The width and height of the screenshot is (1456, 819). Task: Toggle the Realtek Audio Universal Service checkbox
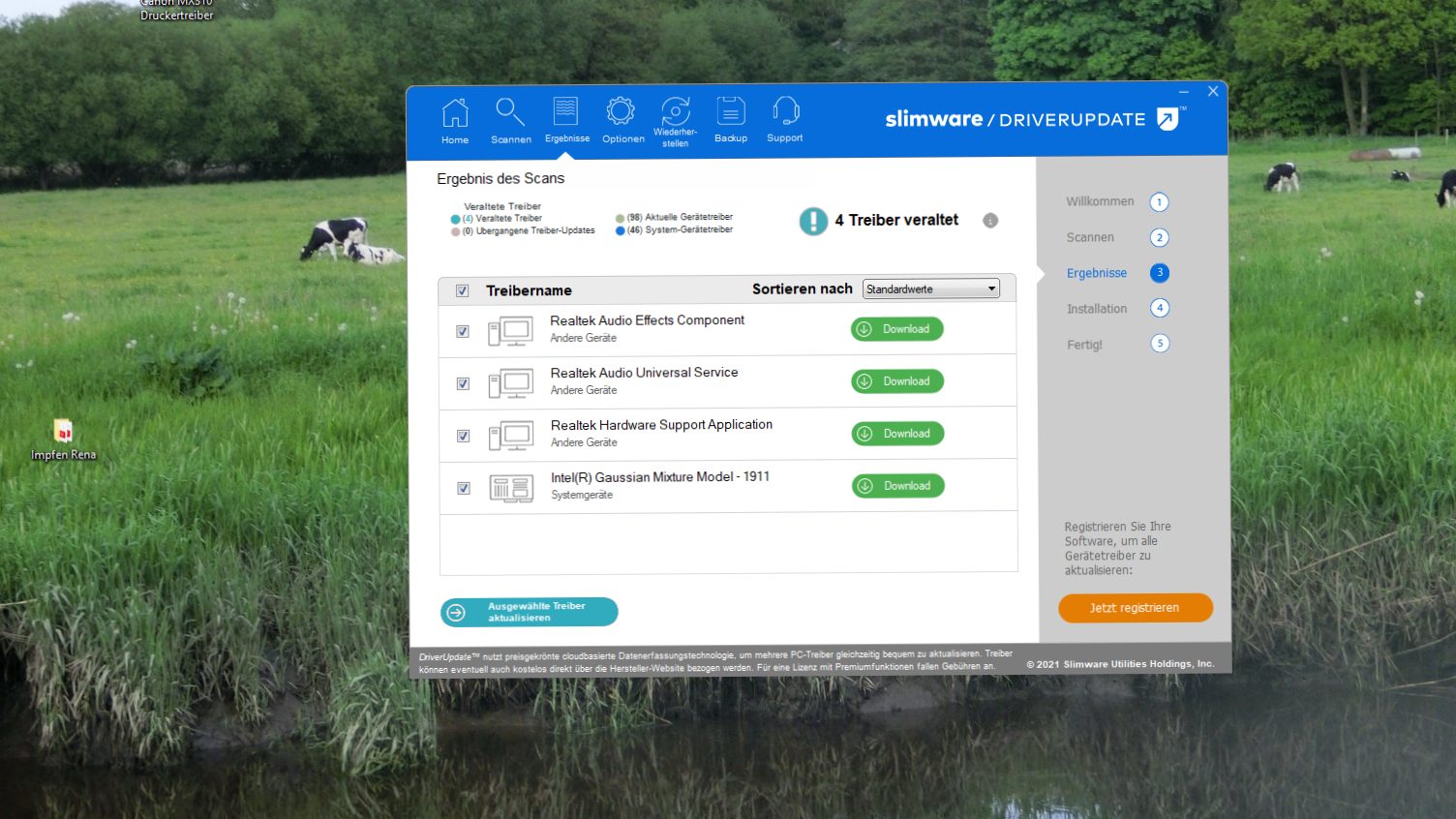[463, 383]
